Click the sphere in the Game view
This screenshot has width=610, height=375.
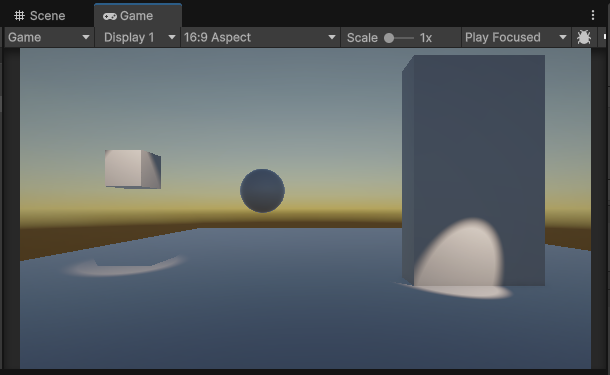coord(262,191)
